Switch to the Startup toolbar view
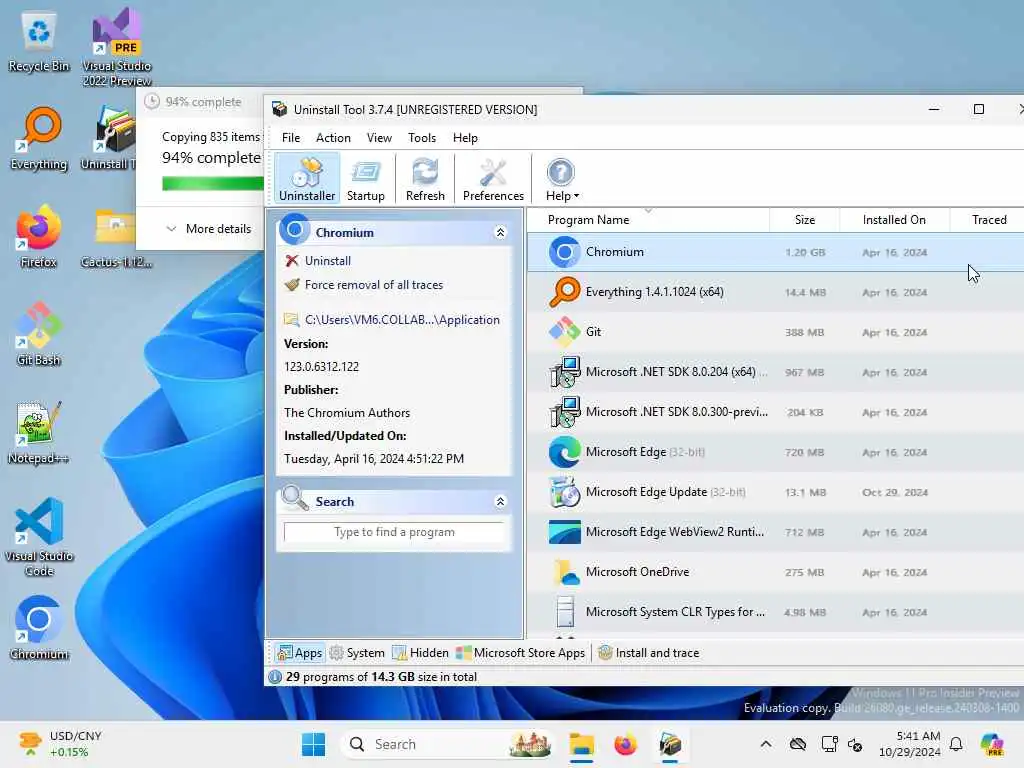 coord(366,178)
